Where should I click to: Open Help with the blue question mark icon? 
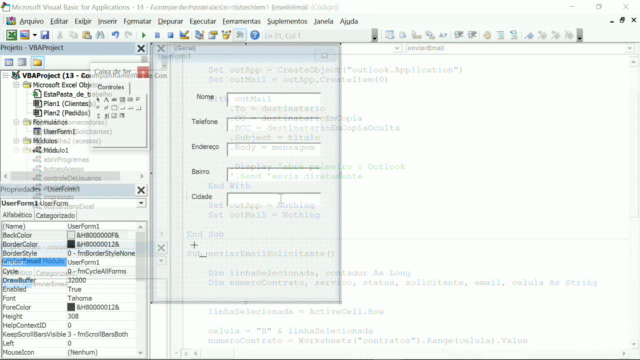[255, 36]
